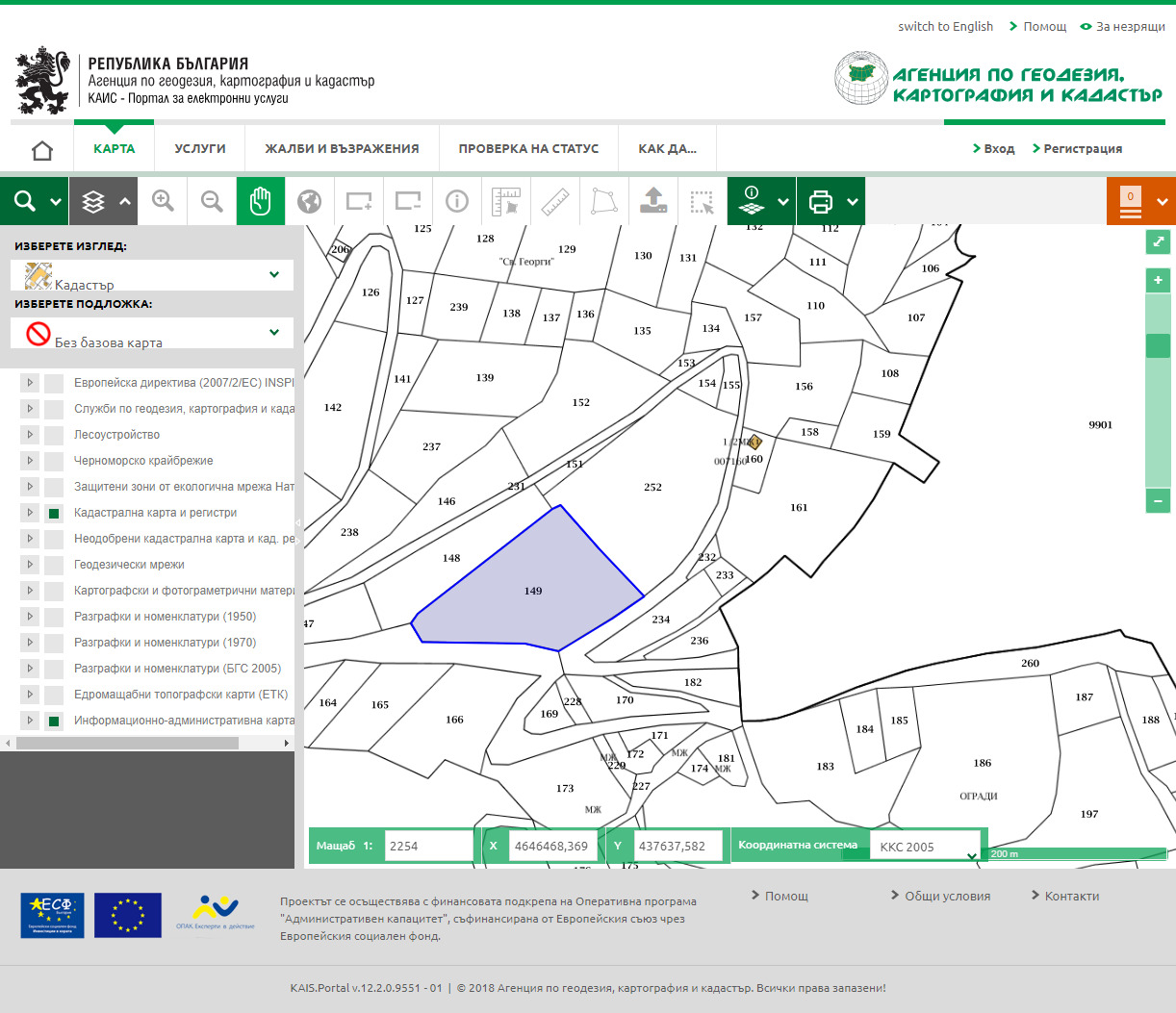1176x1013 pixels.
Task: Open the УСЛУГИ menu tab
Action: tap(200, 149)
